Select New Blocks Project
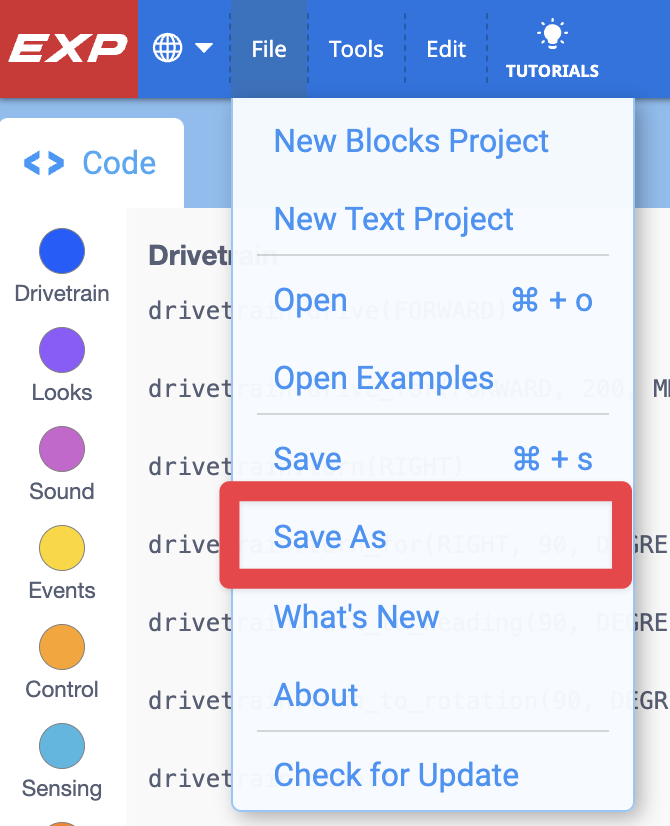 click(x=411, y=141)
